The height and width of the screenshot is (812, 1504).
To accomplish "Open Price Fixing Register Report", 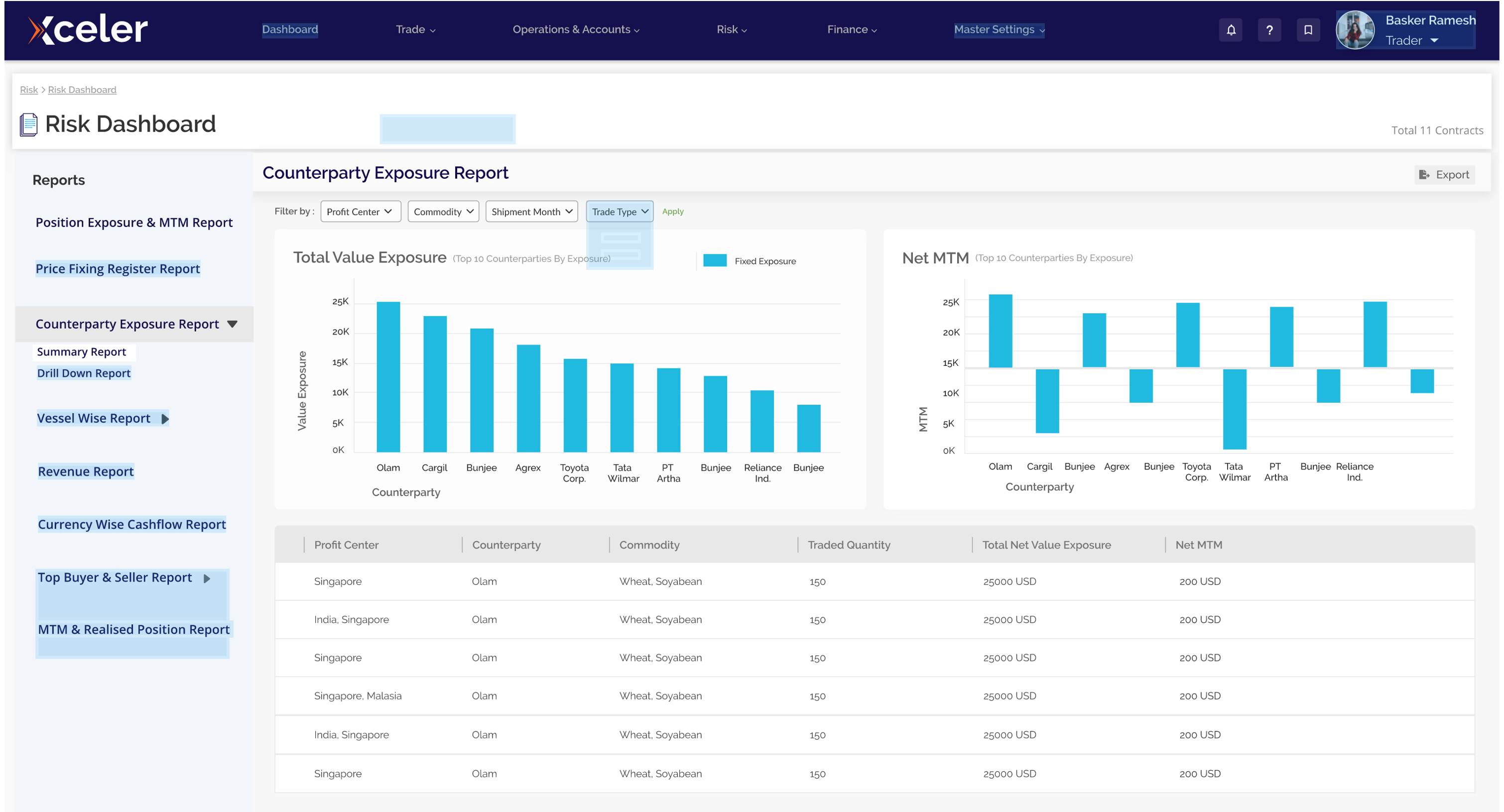I will pos(118,268).
